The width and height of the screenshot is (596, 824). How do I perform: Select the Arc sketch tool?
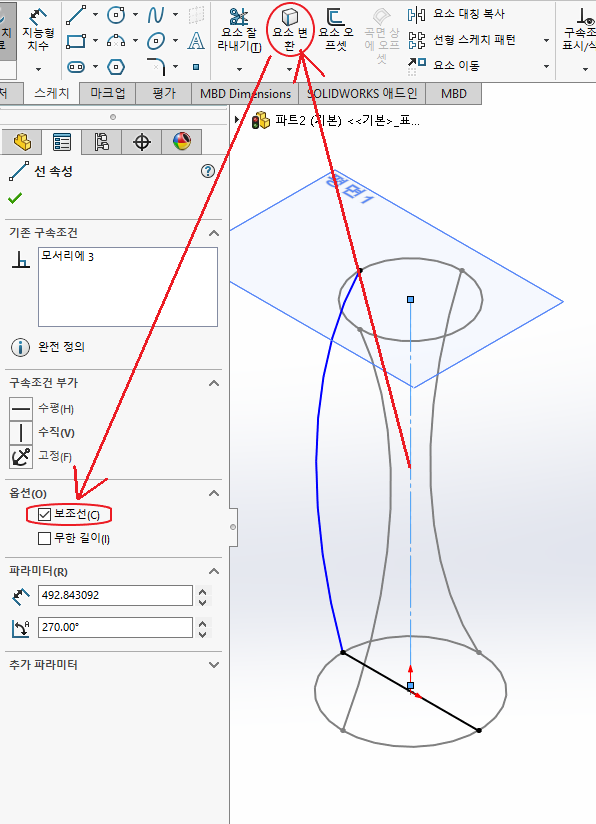click(x=116, y=40)
